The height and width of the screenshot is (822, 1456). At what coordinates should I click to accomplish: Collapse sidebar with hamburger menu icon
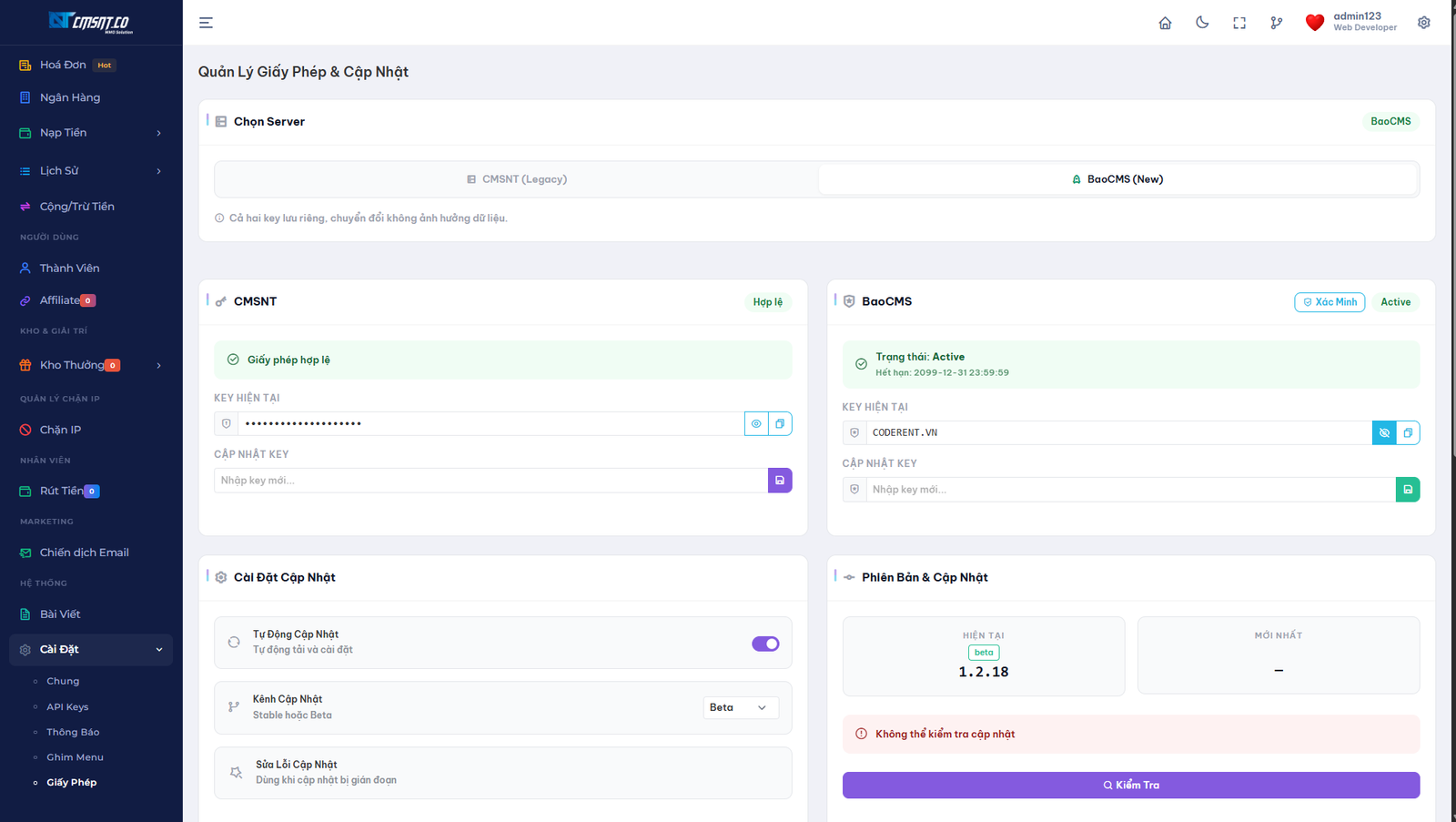point(207,23)
